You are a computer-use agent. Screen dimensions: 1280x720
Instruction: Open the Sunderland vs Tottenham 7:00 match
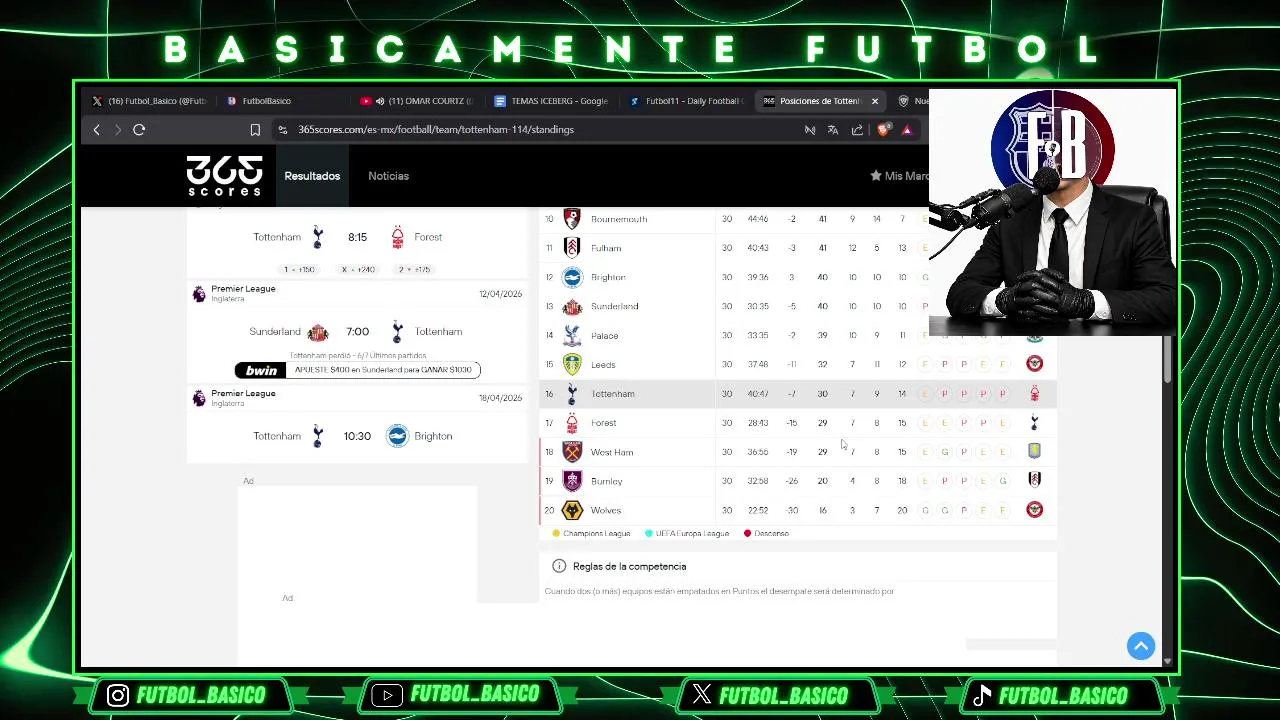(357, 332)
